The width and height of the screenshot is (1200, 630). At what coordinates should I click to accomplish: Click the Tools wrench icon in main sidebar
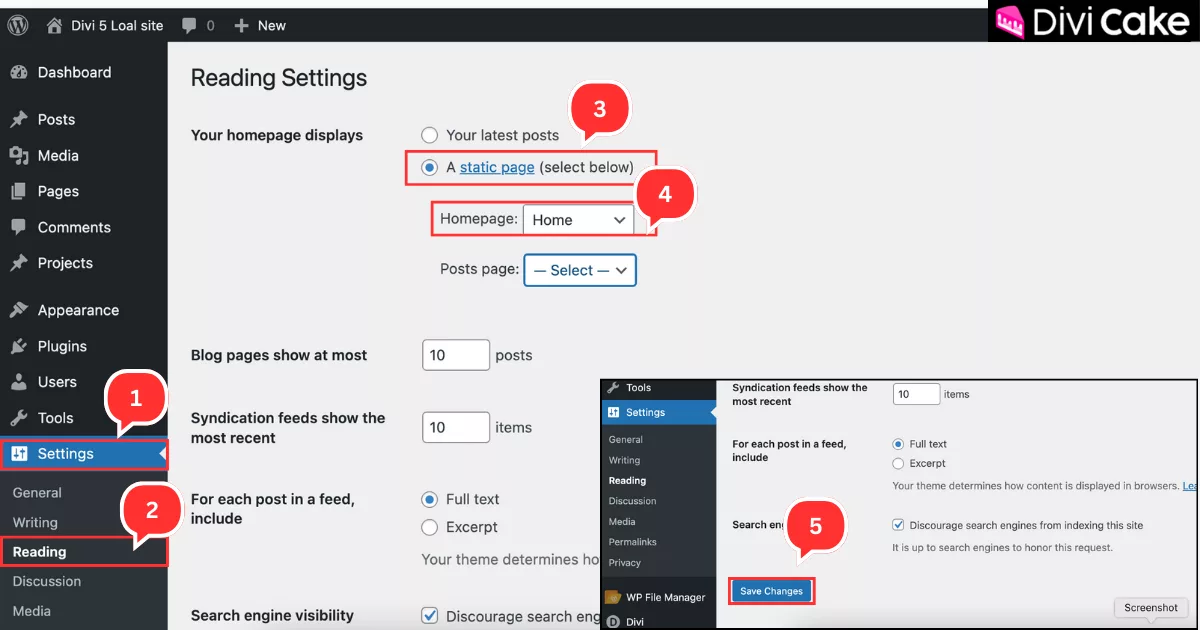click(x=19, y=418)
